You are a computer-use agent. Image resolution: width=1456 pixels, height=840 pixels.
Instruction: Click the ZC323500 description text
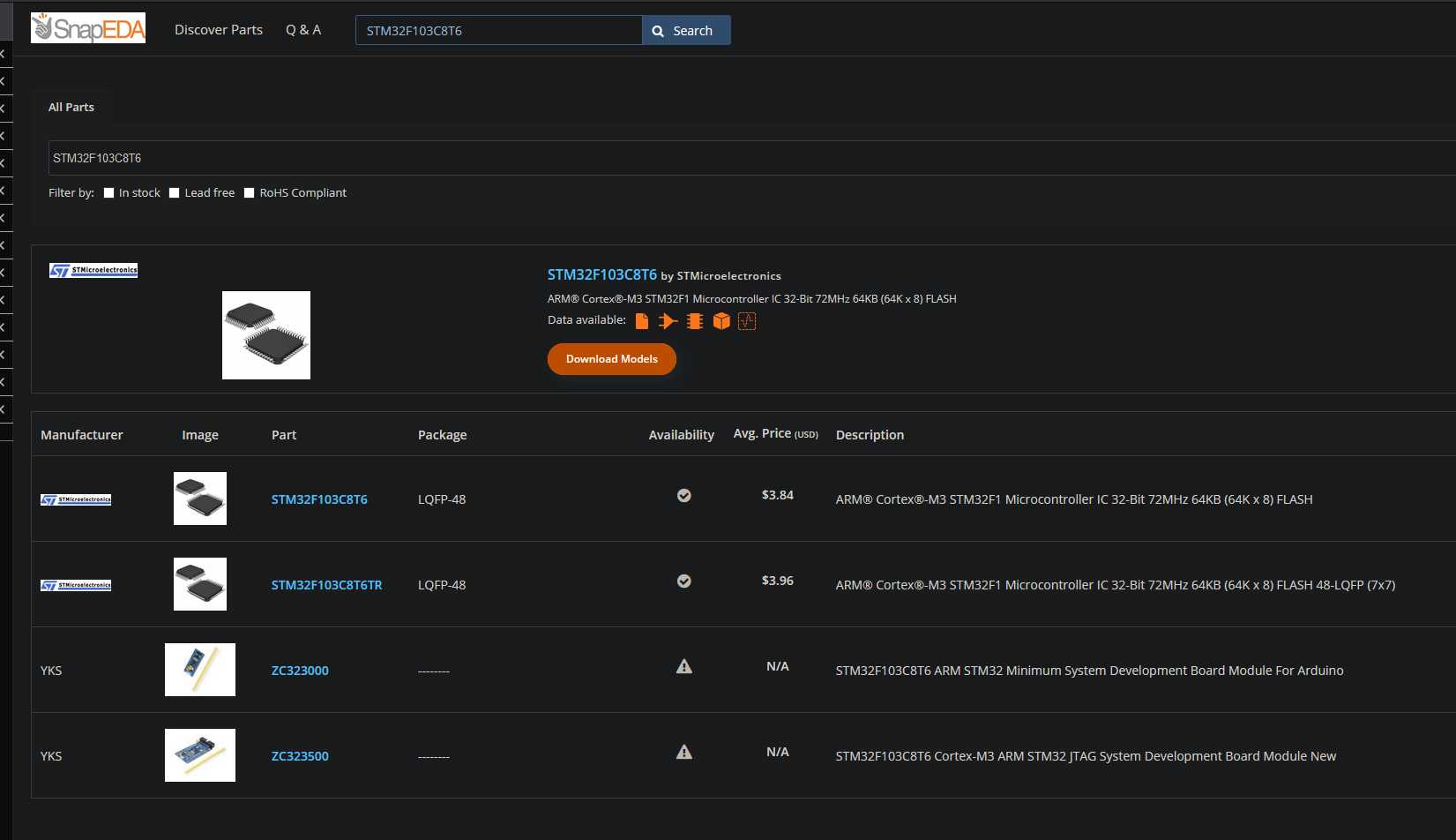click(x=1086, y=756)
